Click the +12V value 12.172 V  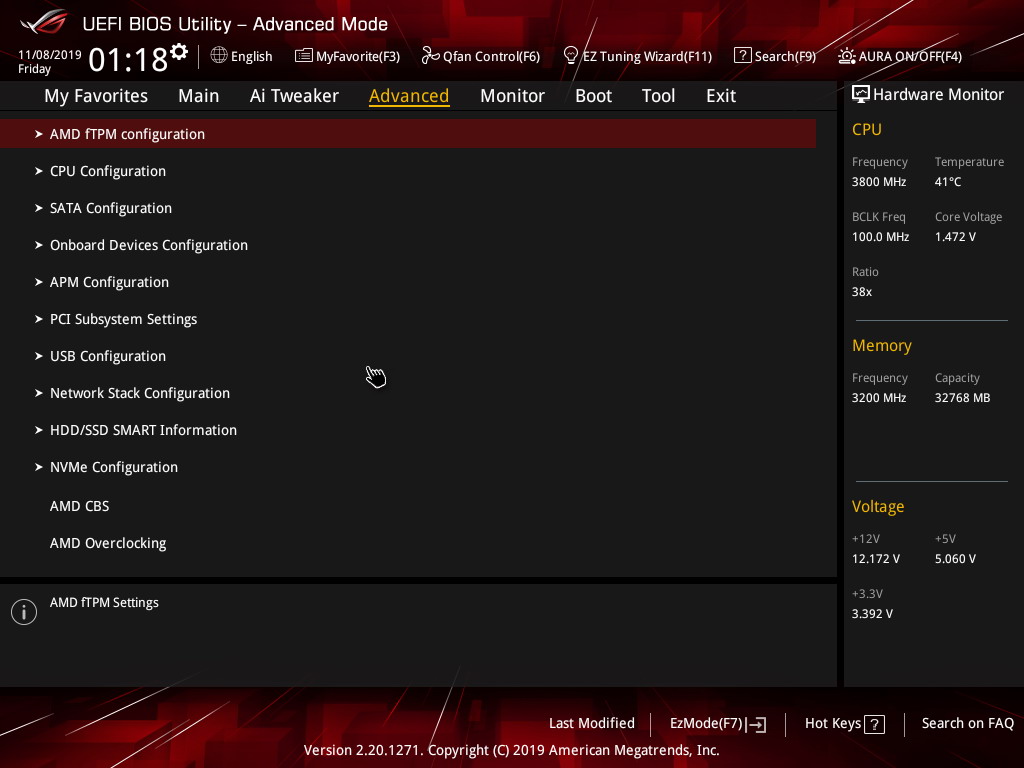(x=875, y=559)
